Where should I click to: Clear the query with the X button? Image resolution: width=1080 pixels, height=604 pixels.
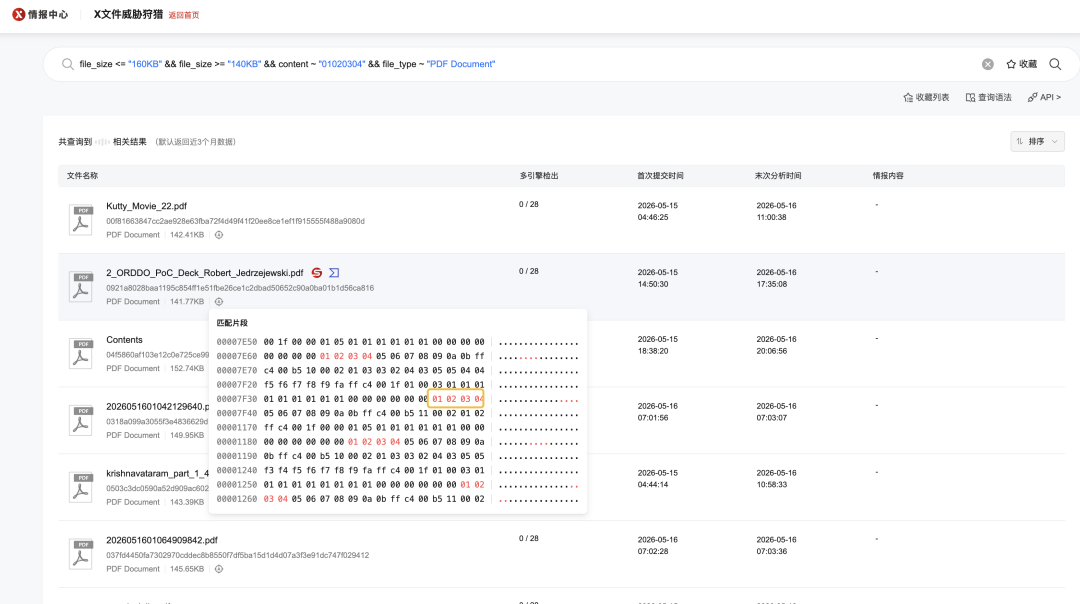pyautogui.click(x=988, y=64)
